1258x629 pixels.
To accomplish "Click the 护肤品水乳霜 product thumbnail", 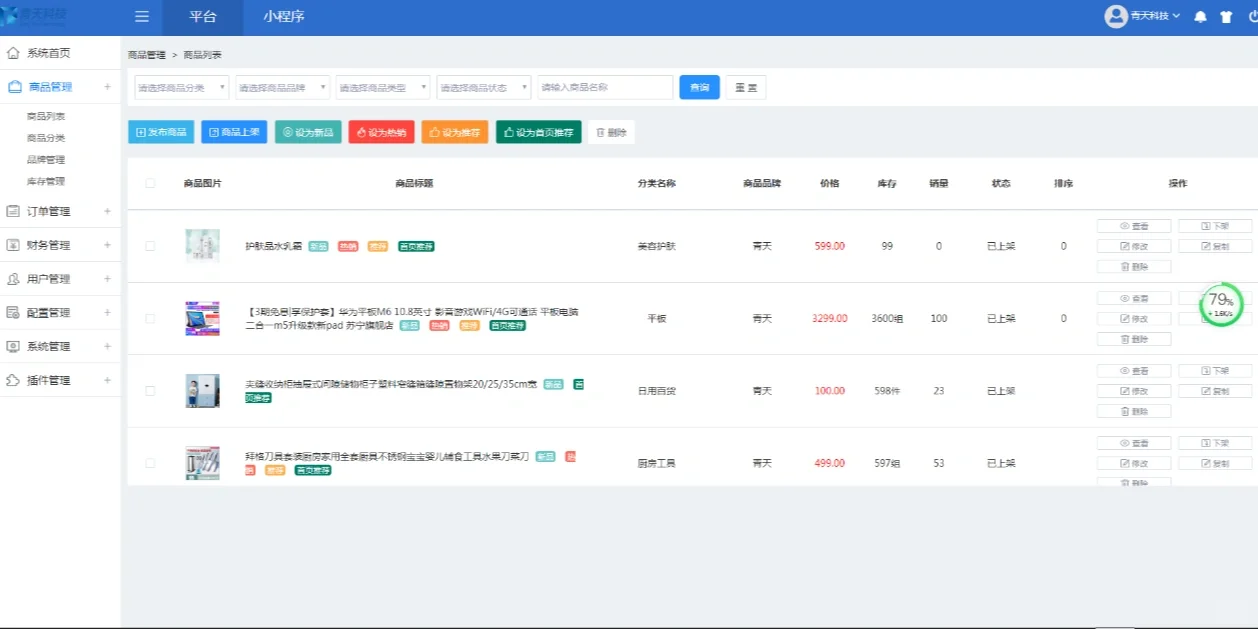I will (202, 246).
